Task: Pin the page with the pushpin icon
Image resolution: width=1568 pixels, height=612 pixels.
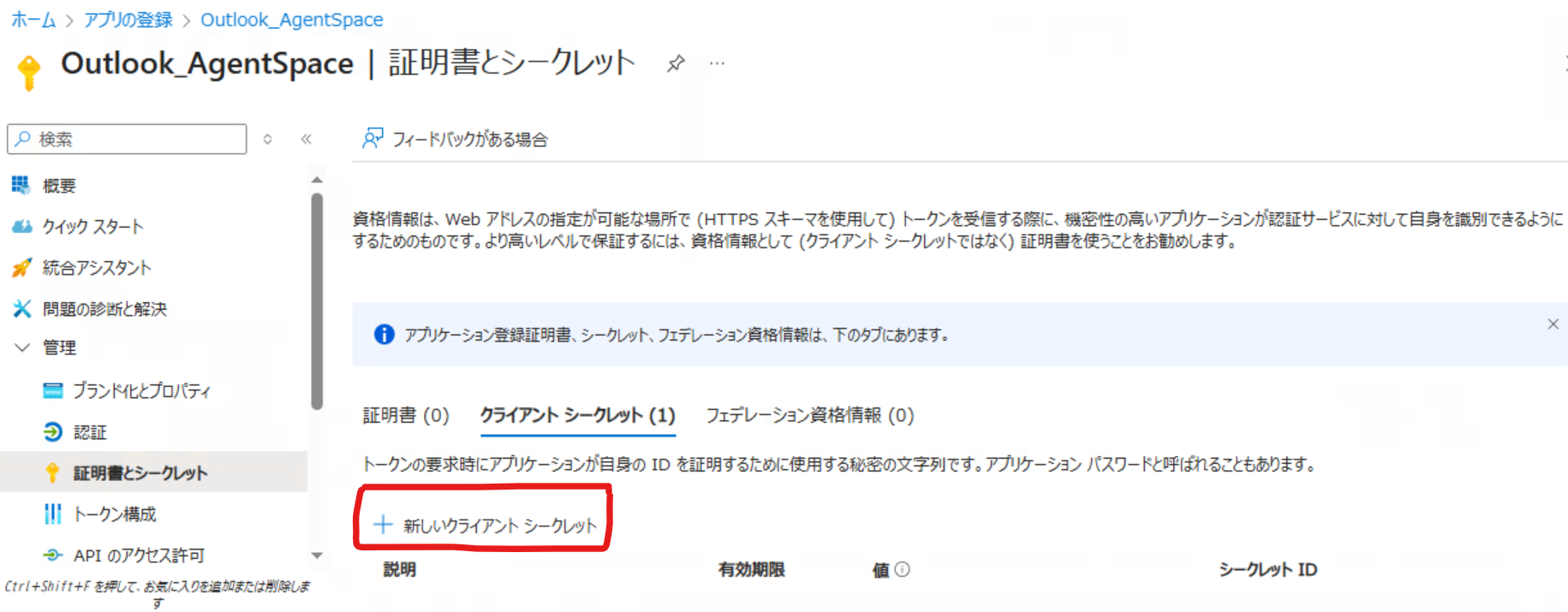Action: tap(676, 63)
